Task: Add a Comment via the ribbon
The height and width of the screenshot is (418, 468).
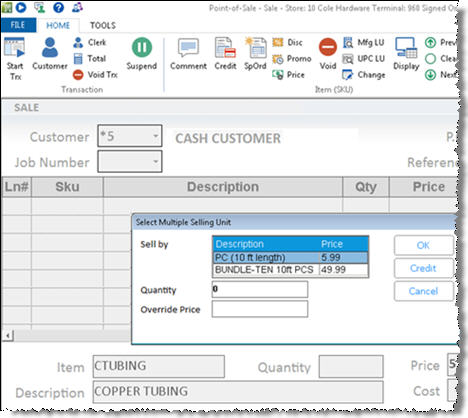Action: tap(188, 54)
